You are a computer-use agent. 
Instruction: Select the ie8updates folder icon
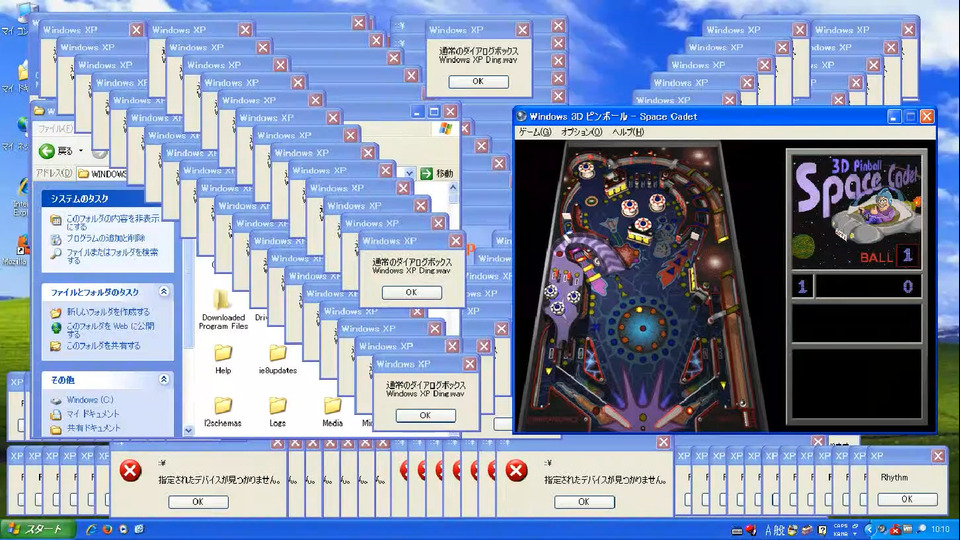tap(277, 354)
